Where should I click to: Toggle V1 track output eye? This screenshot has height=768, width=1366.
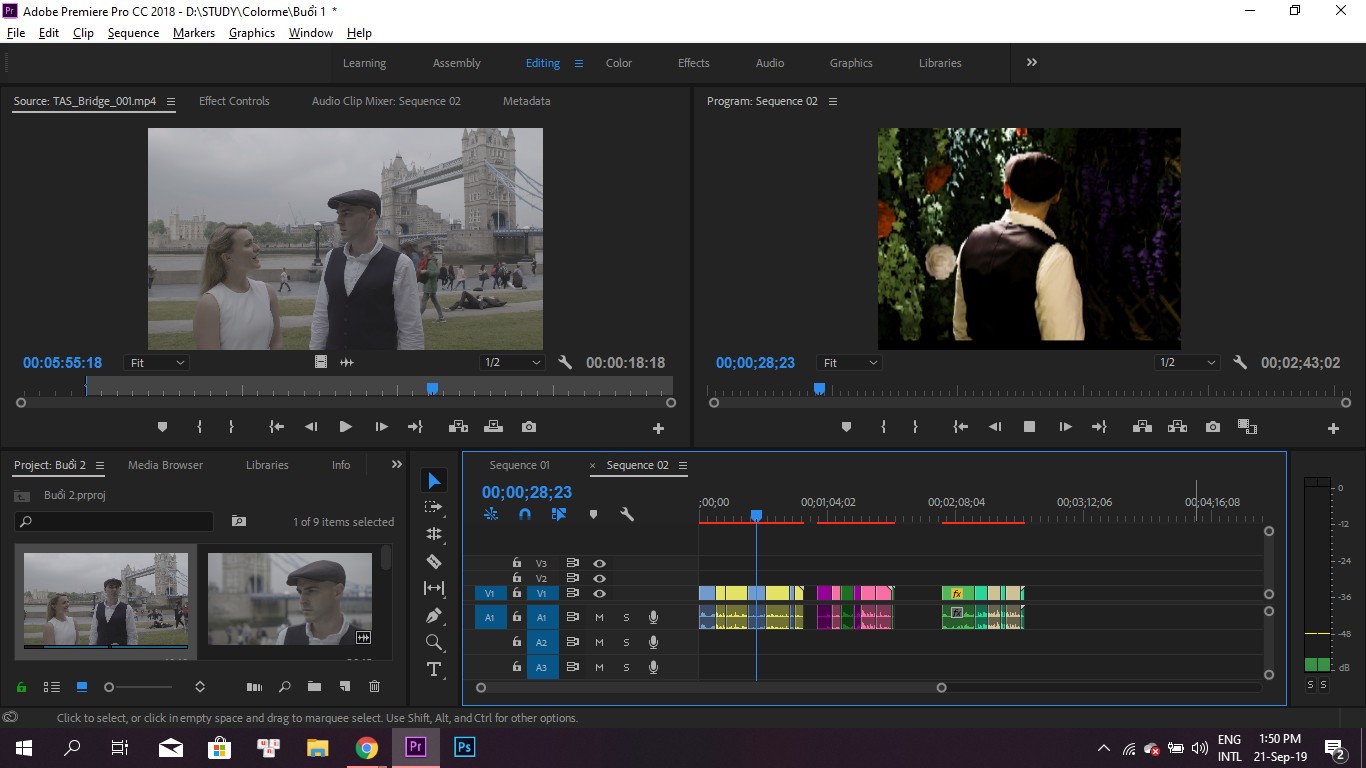[x=599, y=593]
